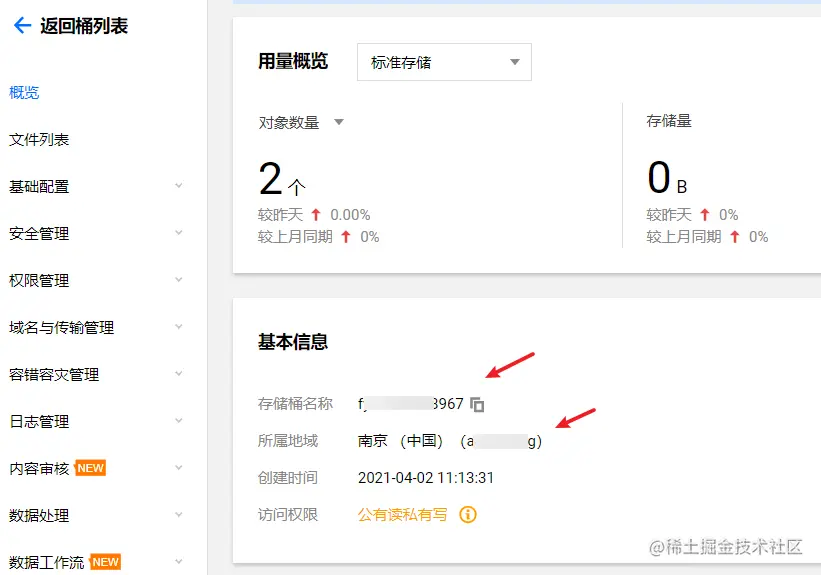This screenshot has height=575, width=821.
Task: Expand 域名与传输管理 chevron
Action: click(179, 327)
